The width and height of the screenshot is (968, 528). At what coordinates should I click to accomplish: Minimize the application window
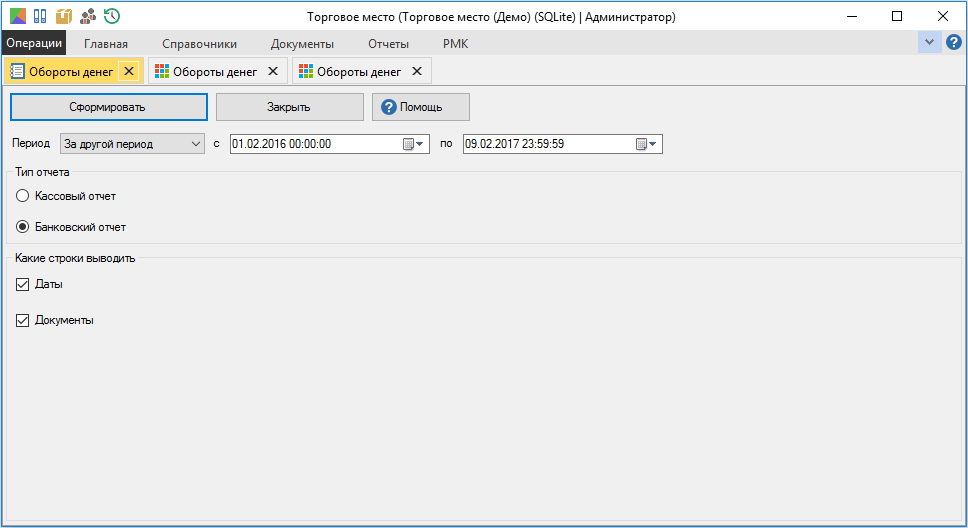click(x=852, y=16)
